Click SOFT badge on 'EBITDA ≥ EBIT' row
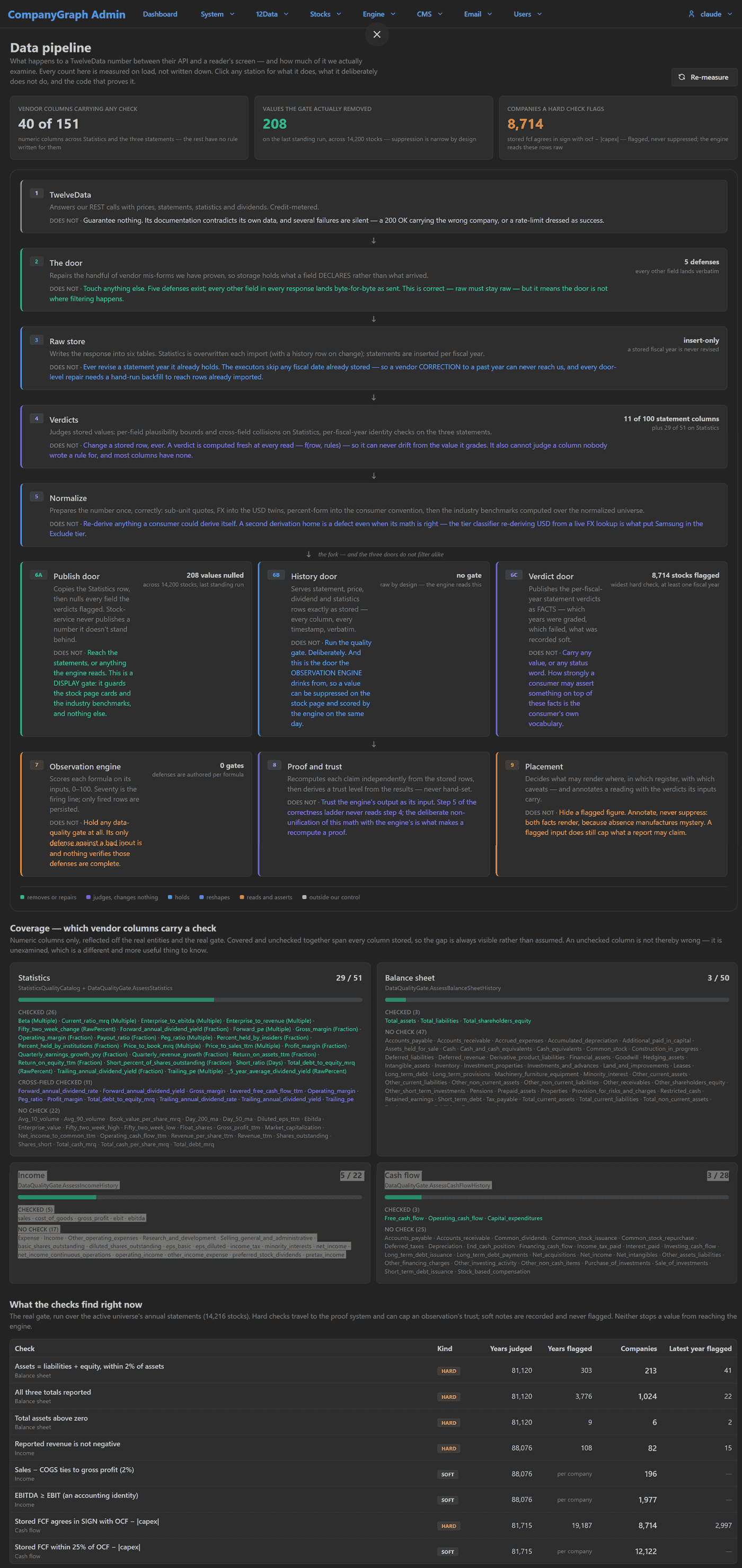 pos(448,1500)
